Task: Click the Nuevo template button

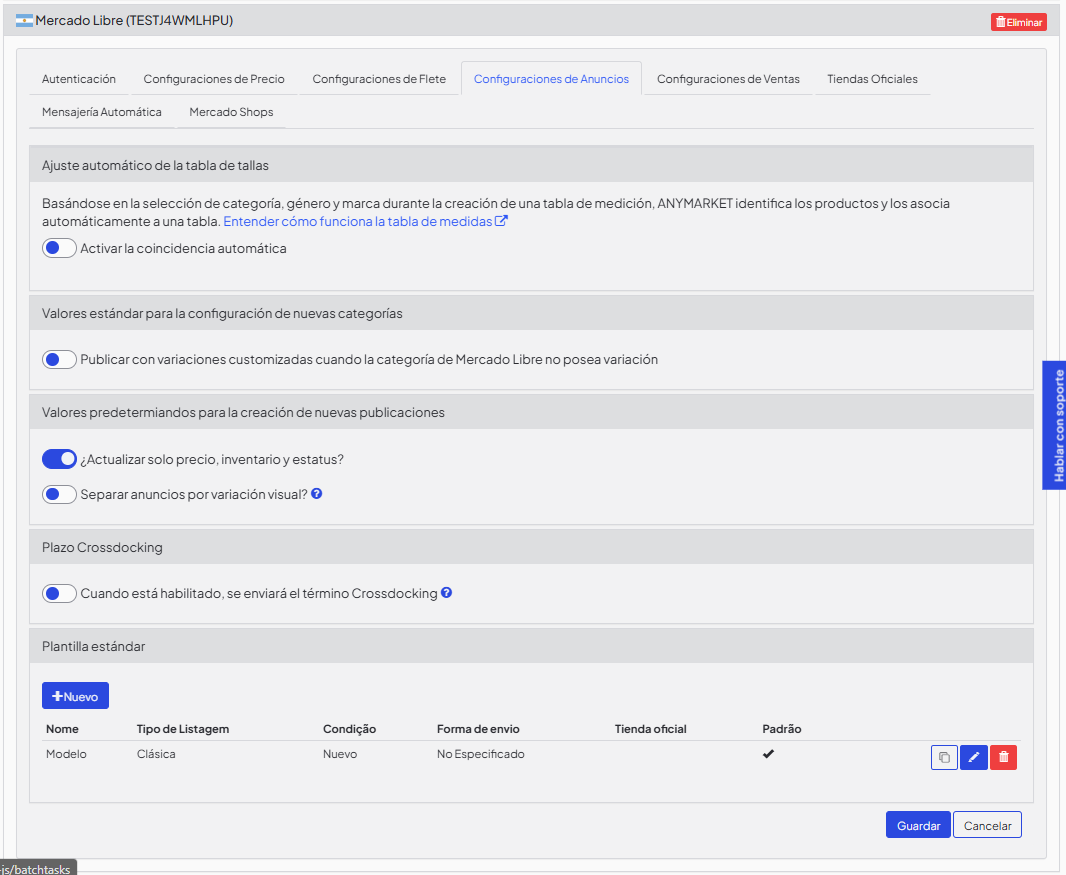Action: 75,696
